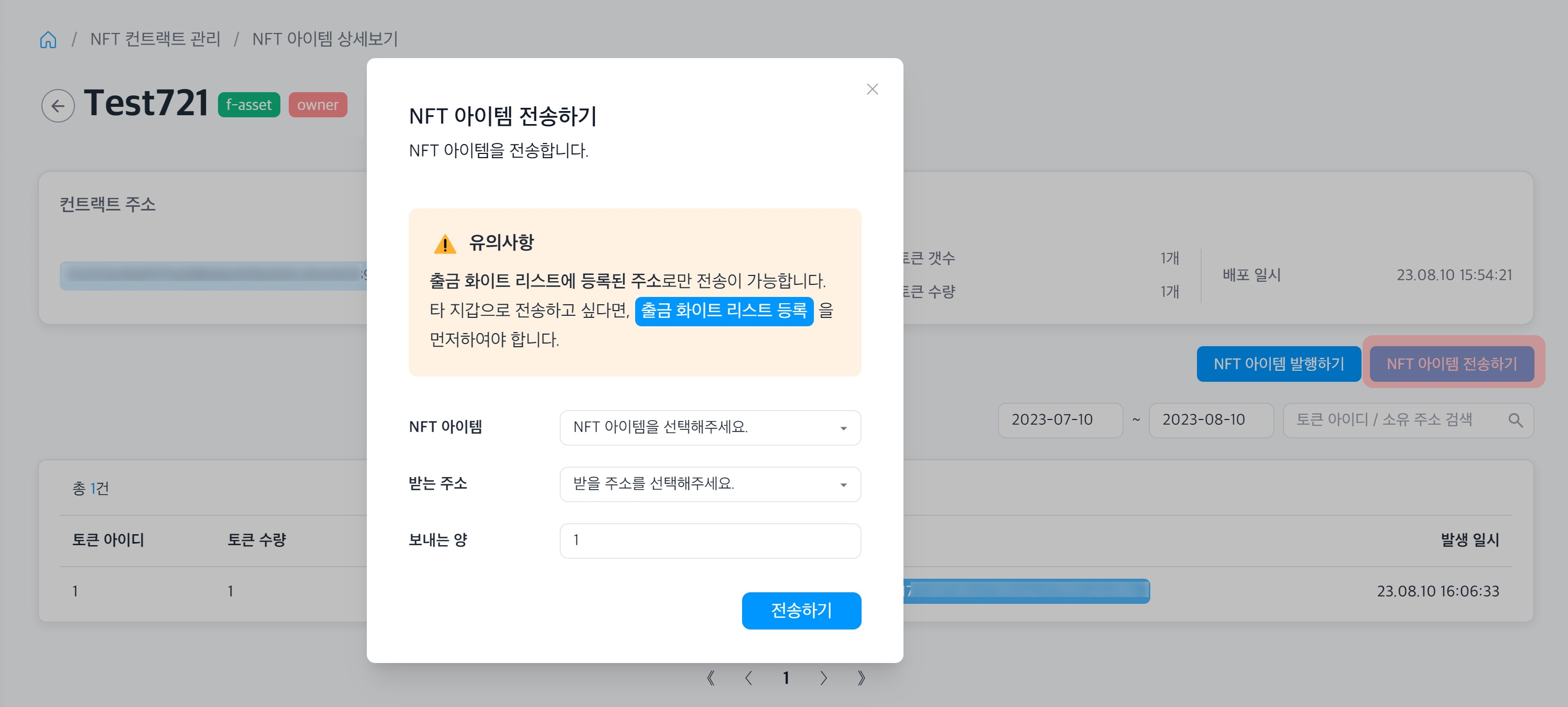This screenshot has height=707, width=1568.
Task: Click the home icon in breadcrumb
Action: click(48, 40)
